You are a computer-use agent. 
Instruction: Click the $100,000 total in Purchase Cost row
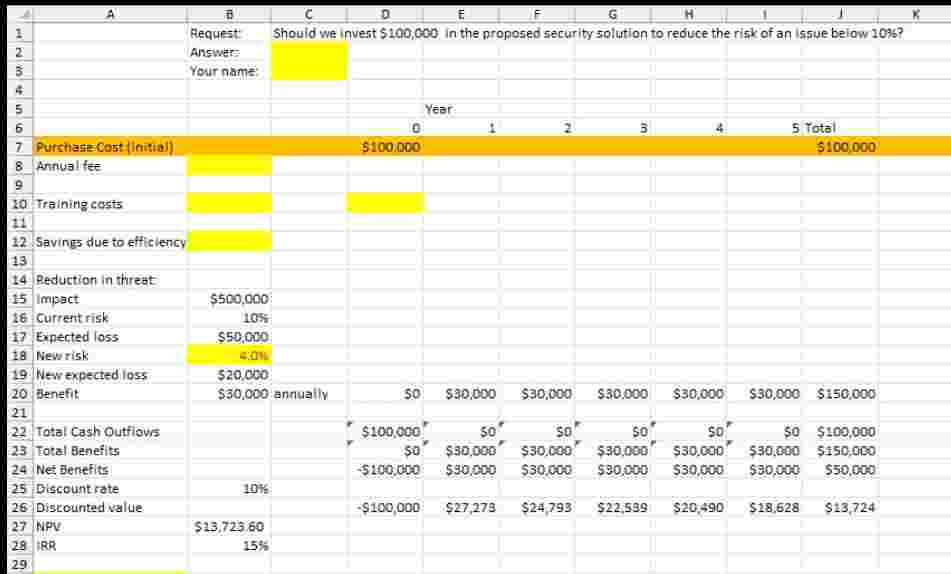click(846, 147)
